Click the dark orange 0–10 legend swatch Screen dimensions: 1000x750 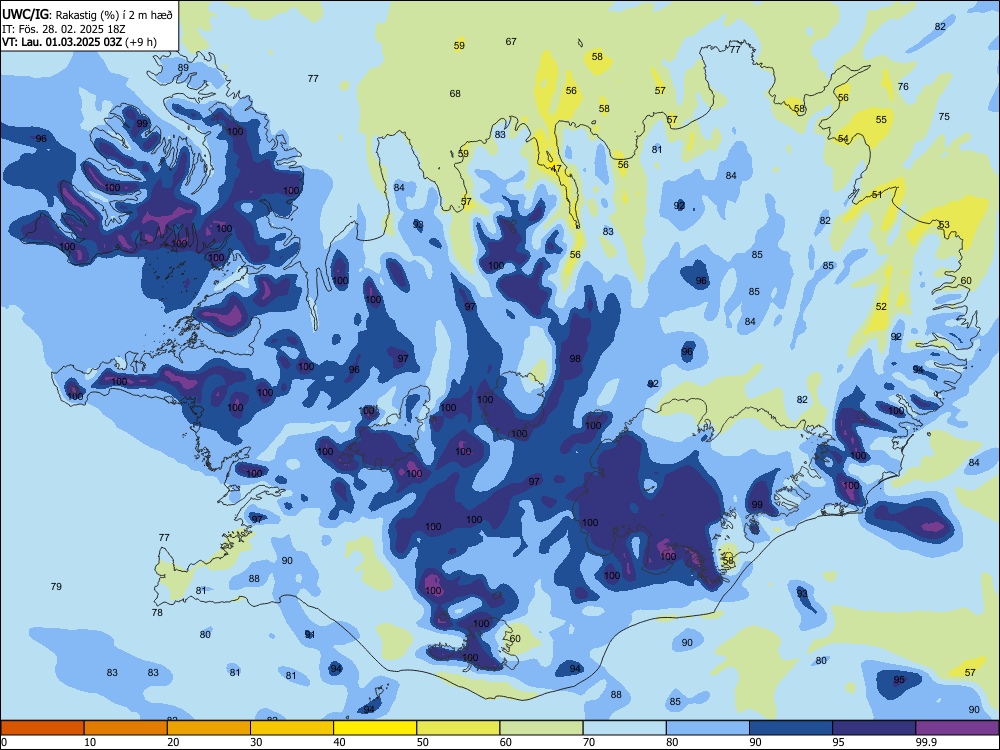tap(42, 728)
